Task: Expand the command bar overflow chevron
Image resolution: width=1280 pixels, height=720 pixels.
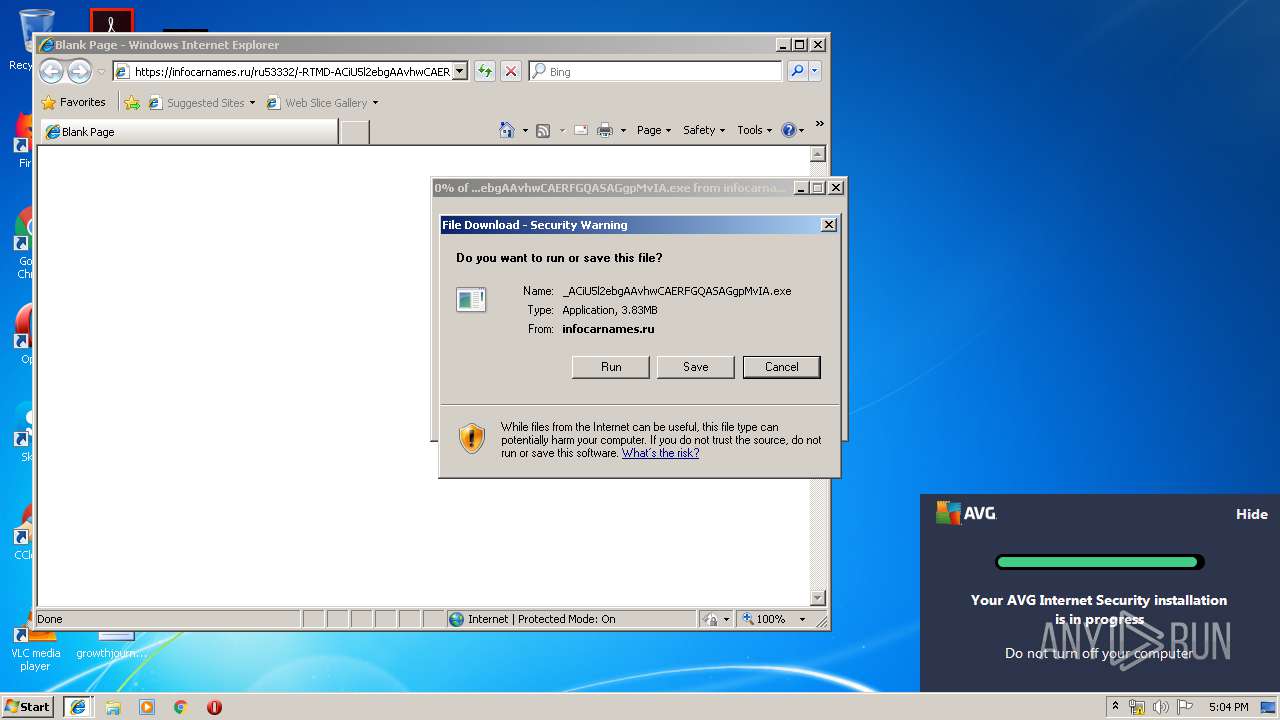Action: point(819,125)
